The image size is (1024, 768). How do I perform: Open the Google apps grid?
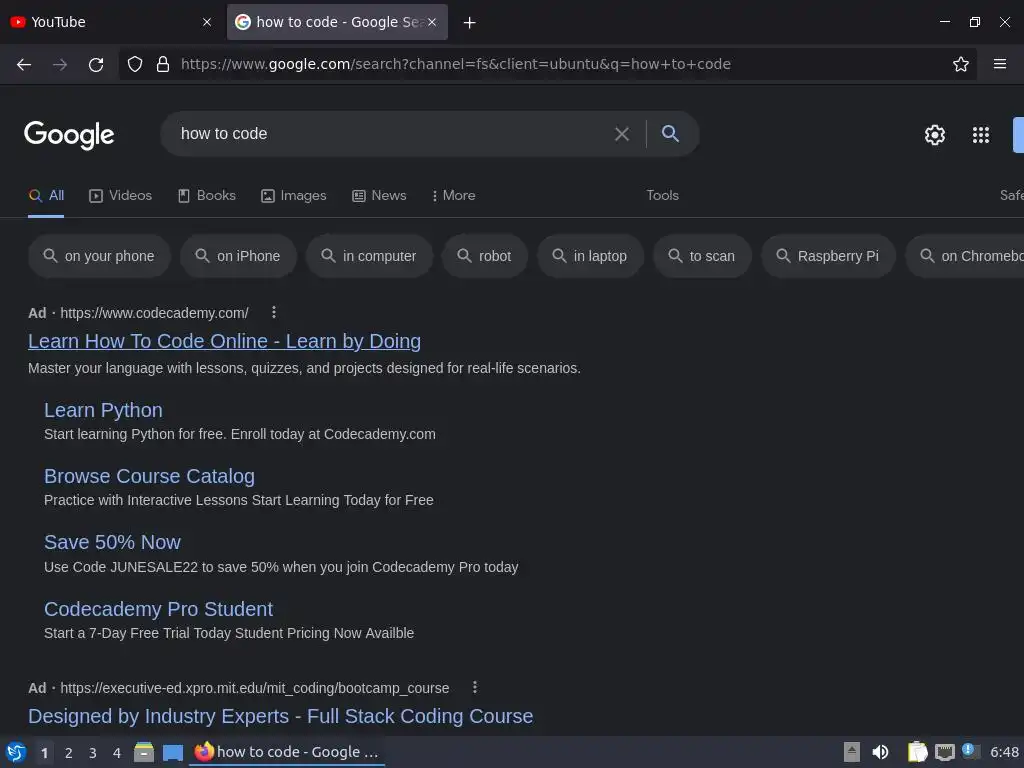[x=980, y=135]
